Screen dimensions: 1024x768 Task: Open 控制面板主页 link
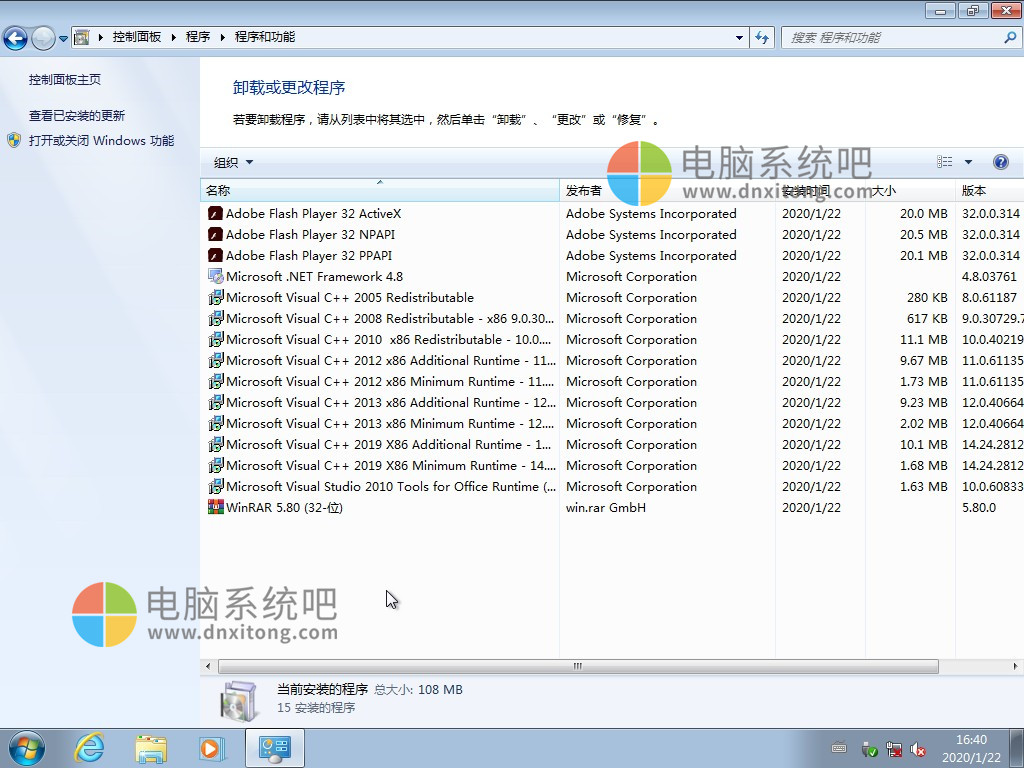click(x=65, y=79)
